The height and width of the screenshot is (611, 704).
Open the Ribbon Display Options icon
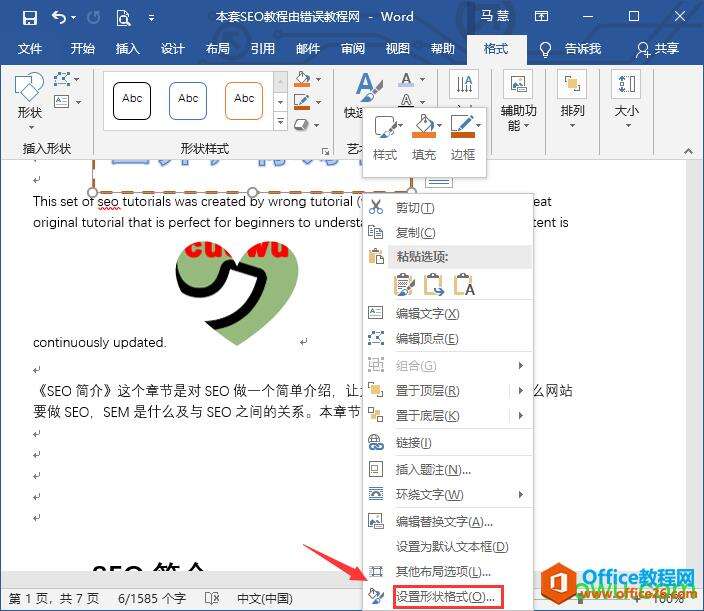[541, 17]
